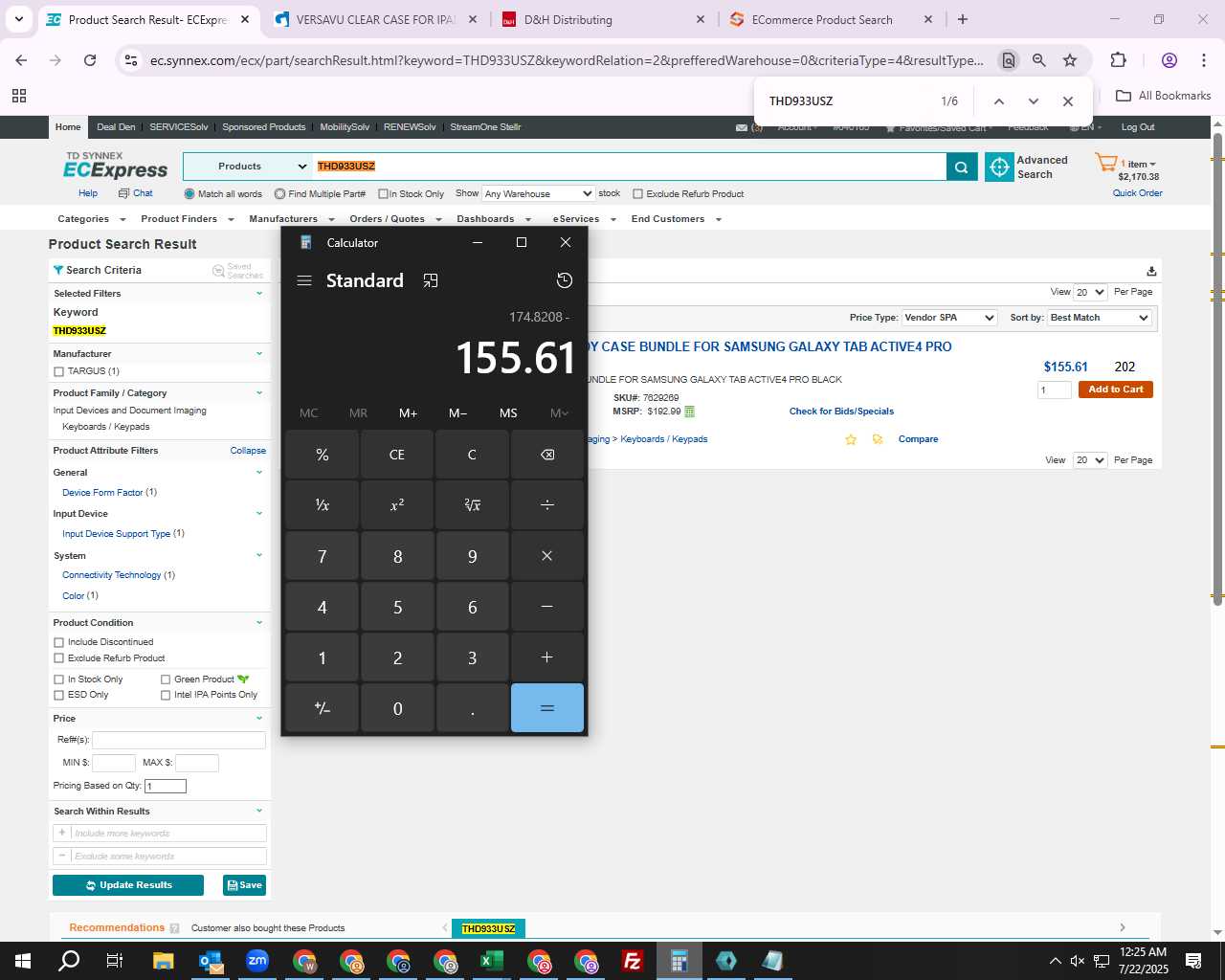Collapse the Price filter section
Screen dimensions: 1225x980
(258, 719)
